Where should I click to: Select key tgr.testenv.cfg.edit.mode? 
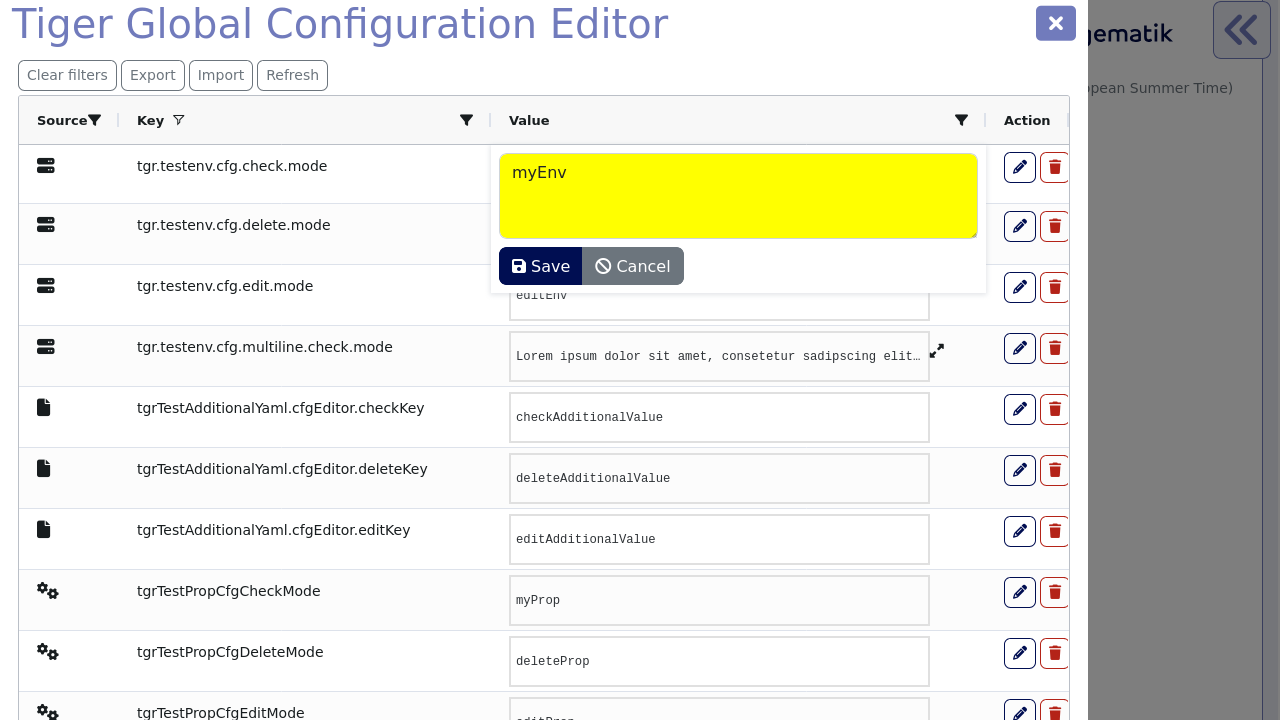tap(225, 286)
